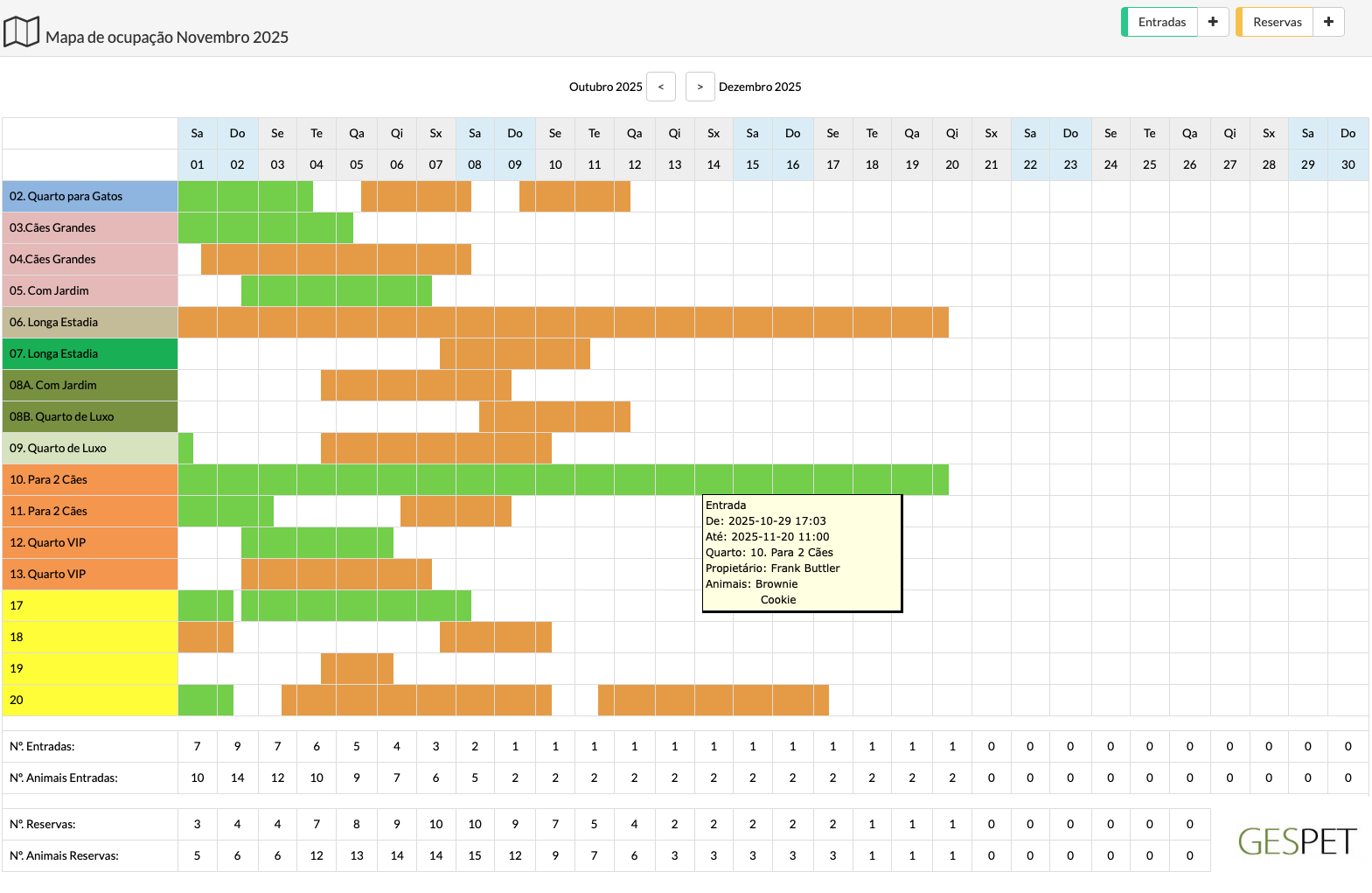Open the Reservas button
Image resolution: width=1372 pixels, height=893 pixels.
[x=1277, y=22]
